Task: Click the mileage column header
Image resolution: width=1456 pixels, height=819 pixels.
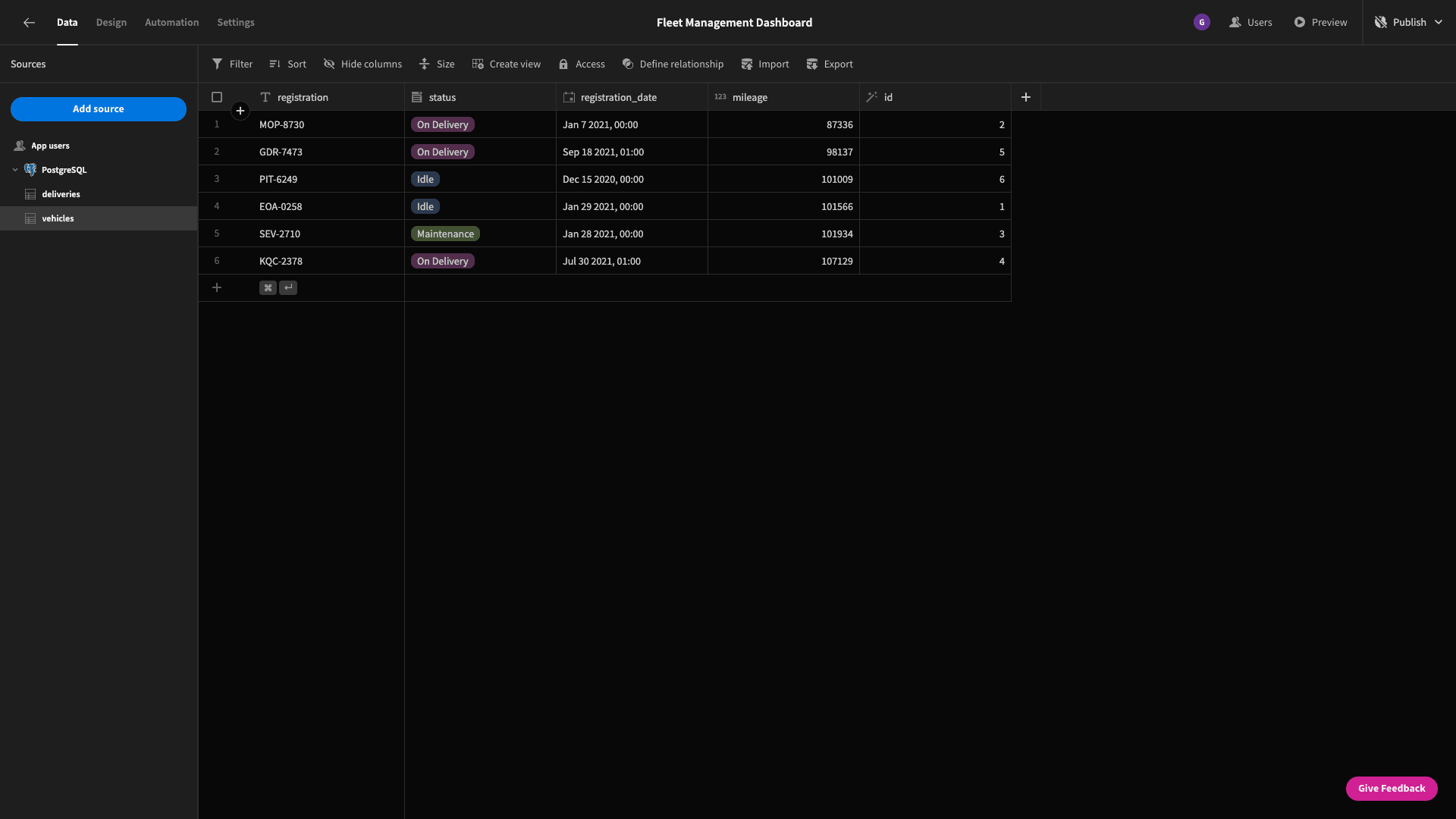Action: 783,97
